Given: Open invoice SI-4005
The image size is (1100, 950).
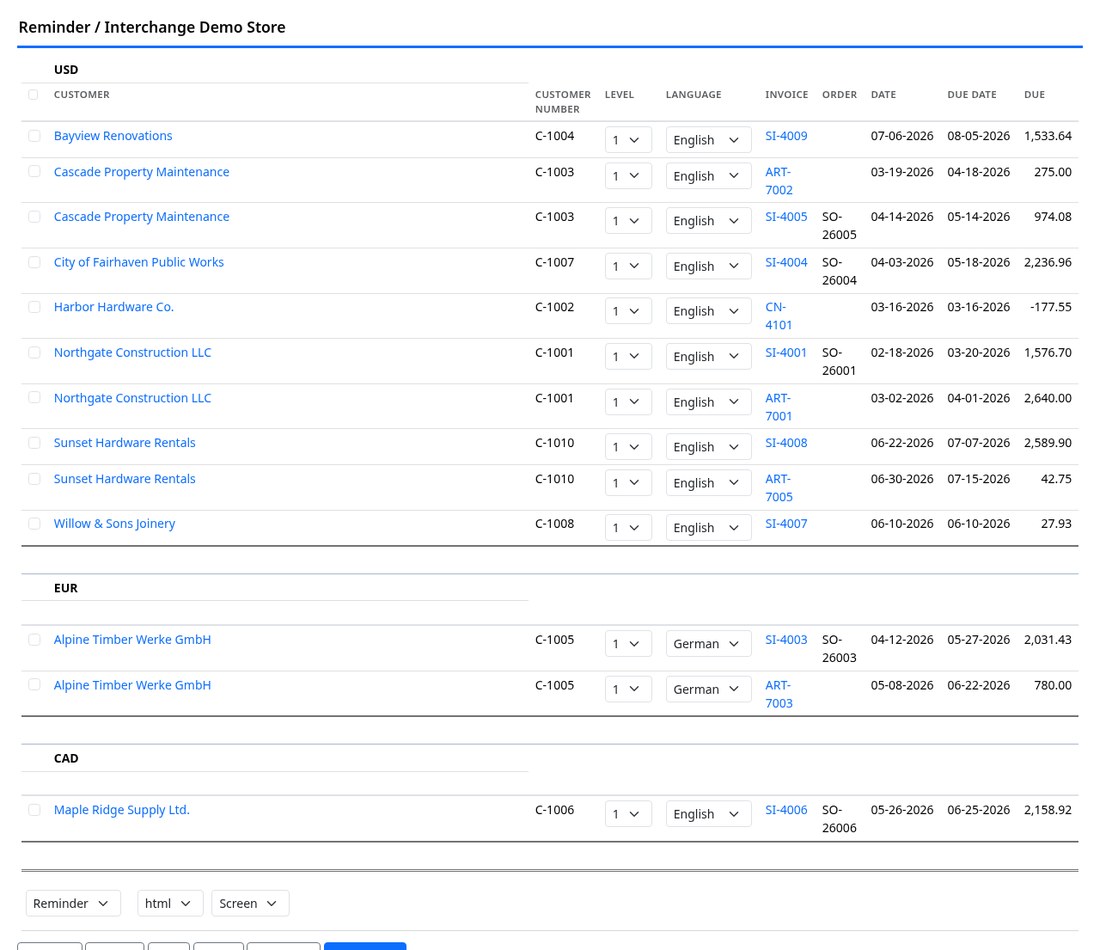Looking at the screenshot, I should [786, 217].
